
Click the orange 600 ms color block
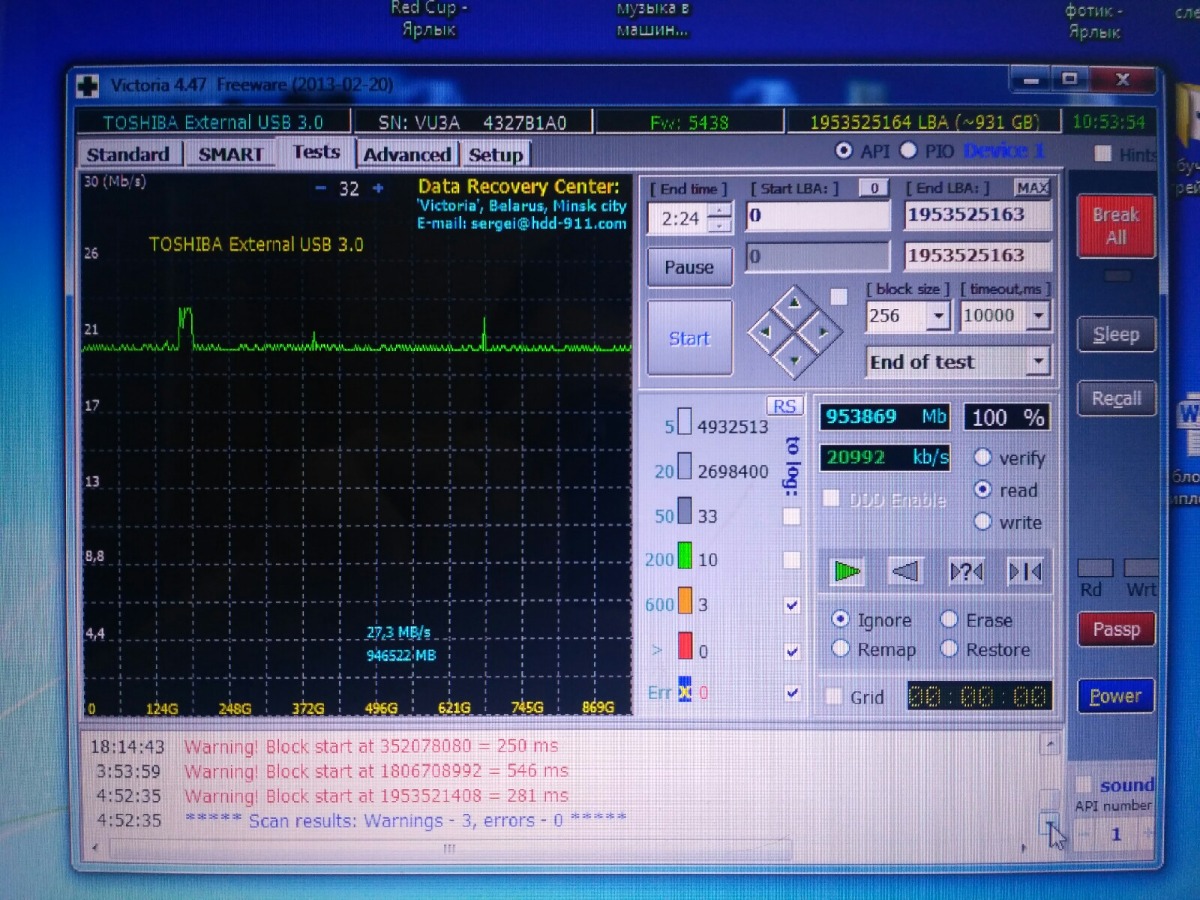(x=685, y=603)
